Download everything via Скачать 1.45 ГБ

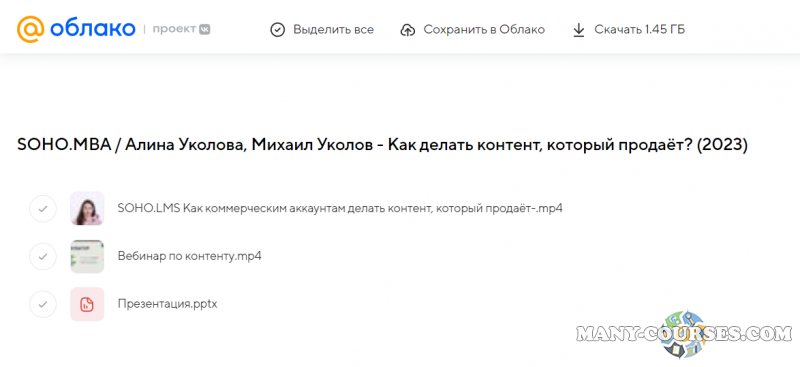[639, 30]
